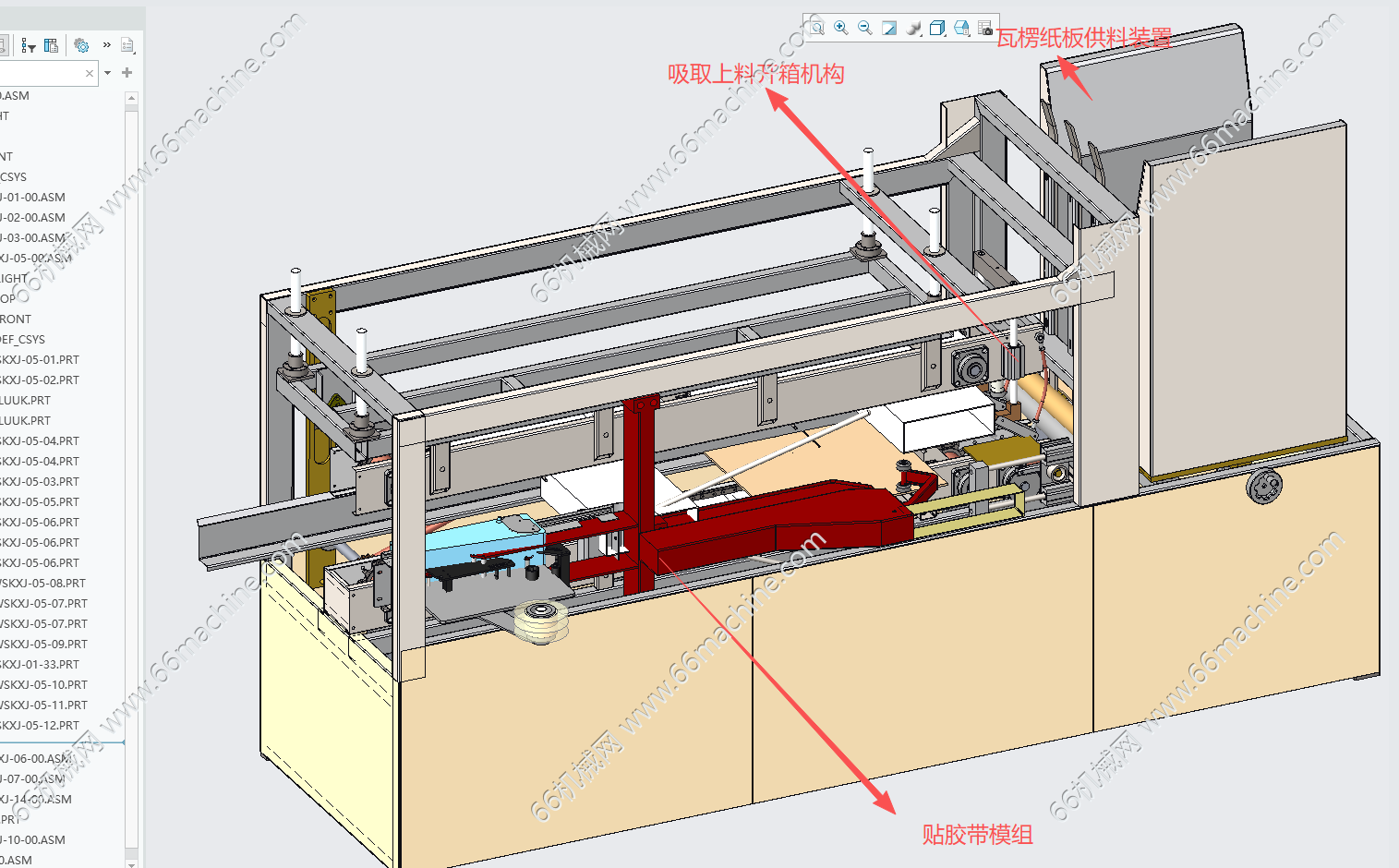Click the camera table snapshot icon
1399x868 pixels.
[985, 28]
